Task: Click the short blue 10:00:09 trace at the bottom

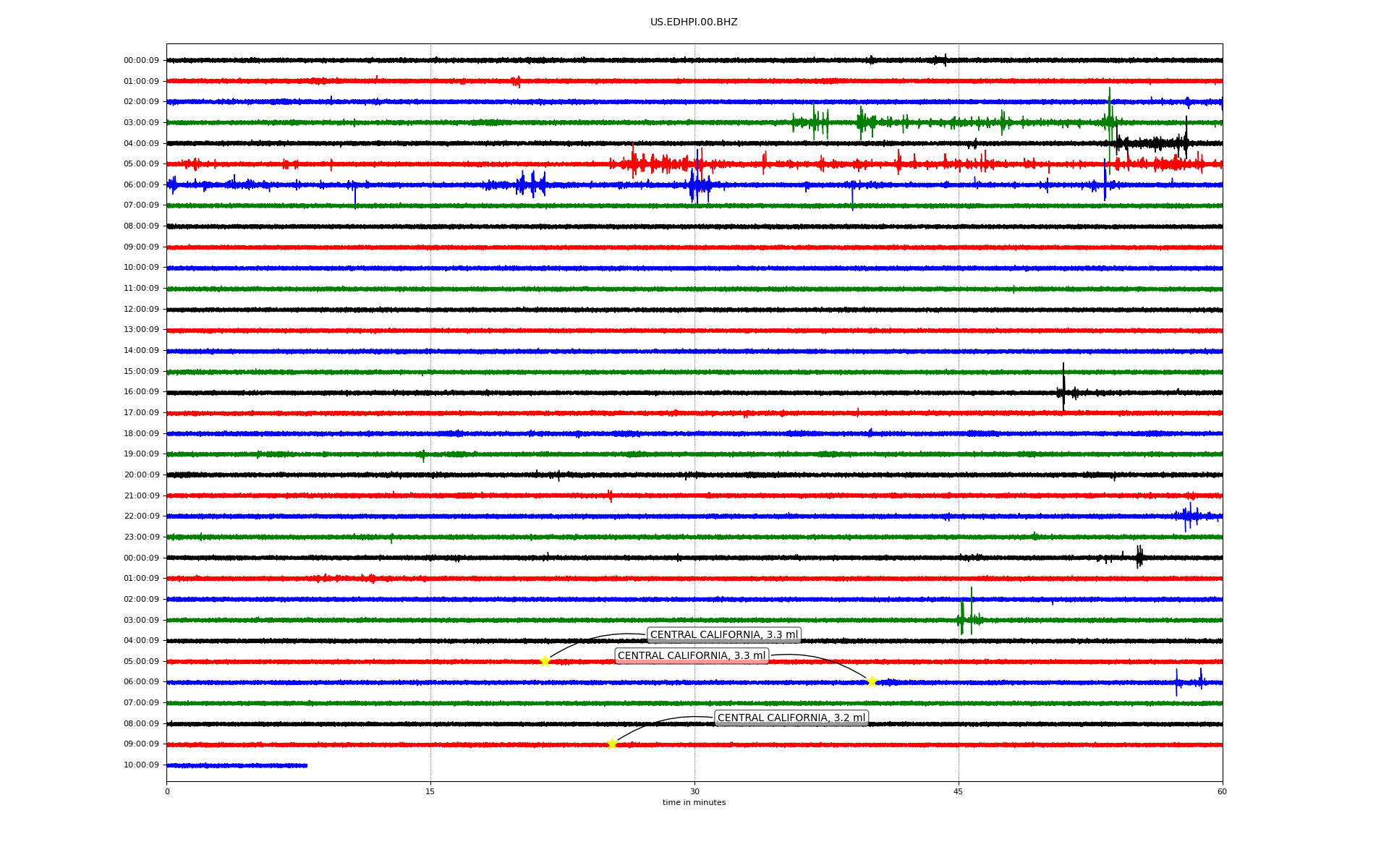Action: pyautogui.click(x=237, y=765)
